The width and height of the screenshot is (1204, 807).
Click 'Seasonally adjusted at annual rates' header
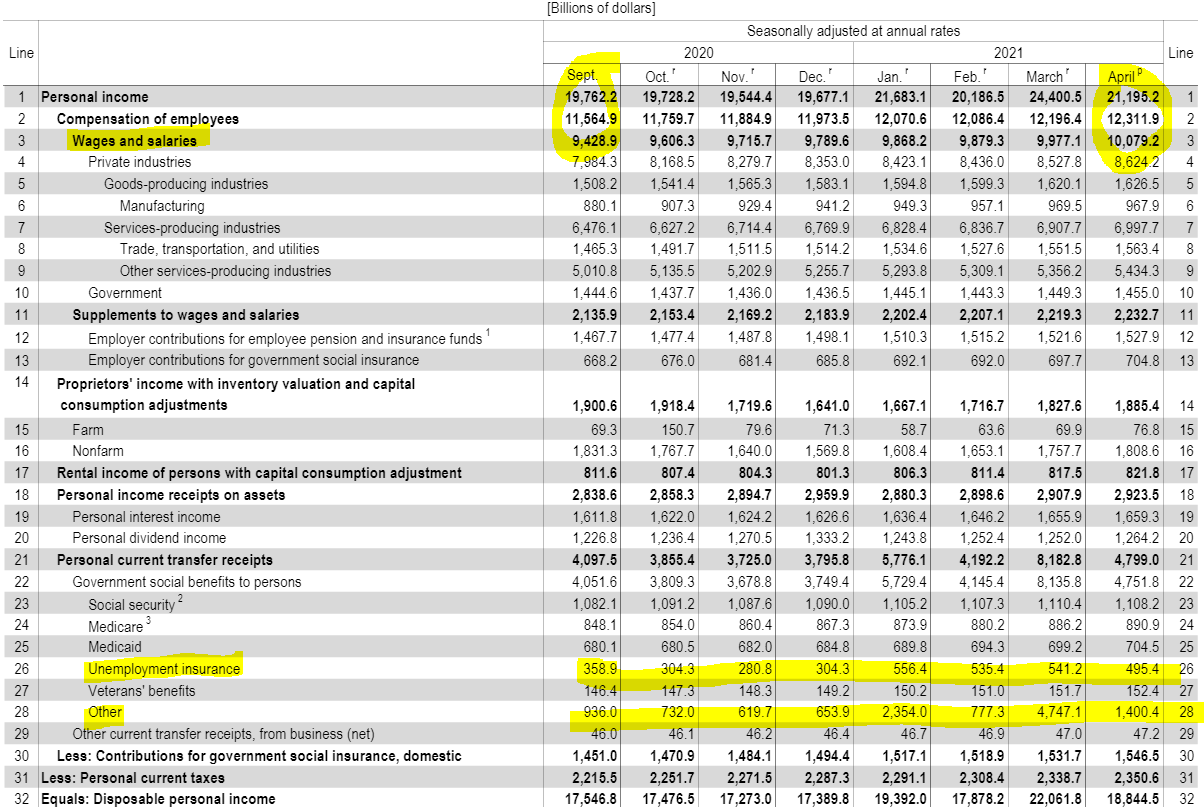pos(853,31)
